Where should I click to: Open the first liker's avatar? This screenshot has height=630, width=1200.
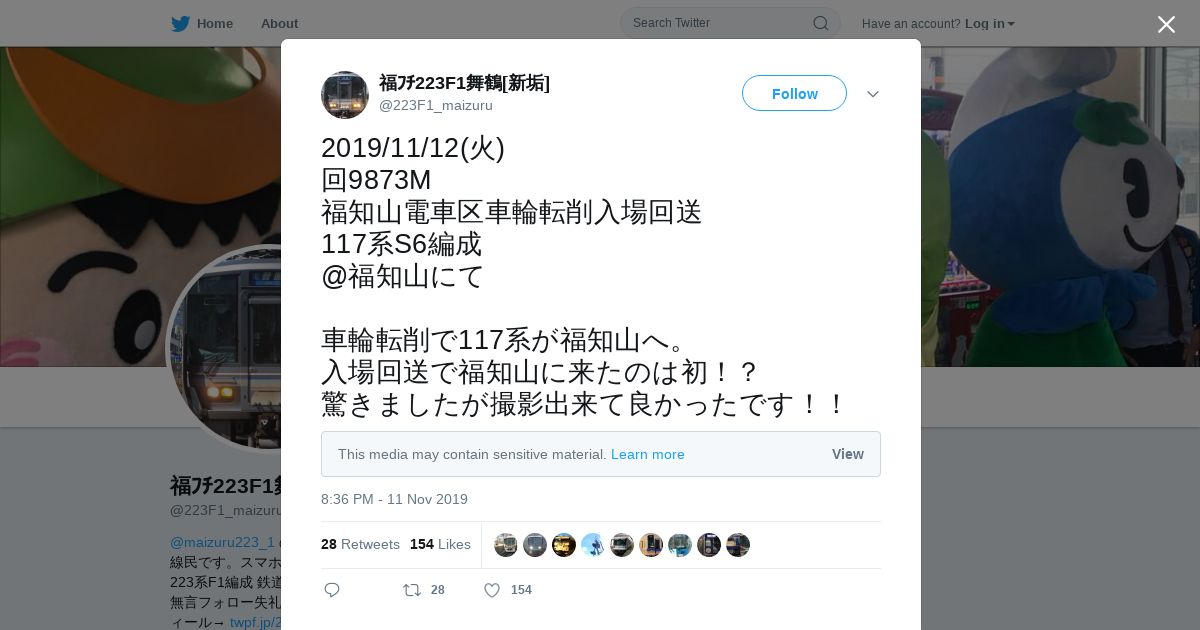(506, 545)
